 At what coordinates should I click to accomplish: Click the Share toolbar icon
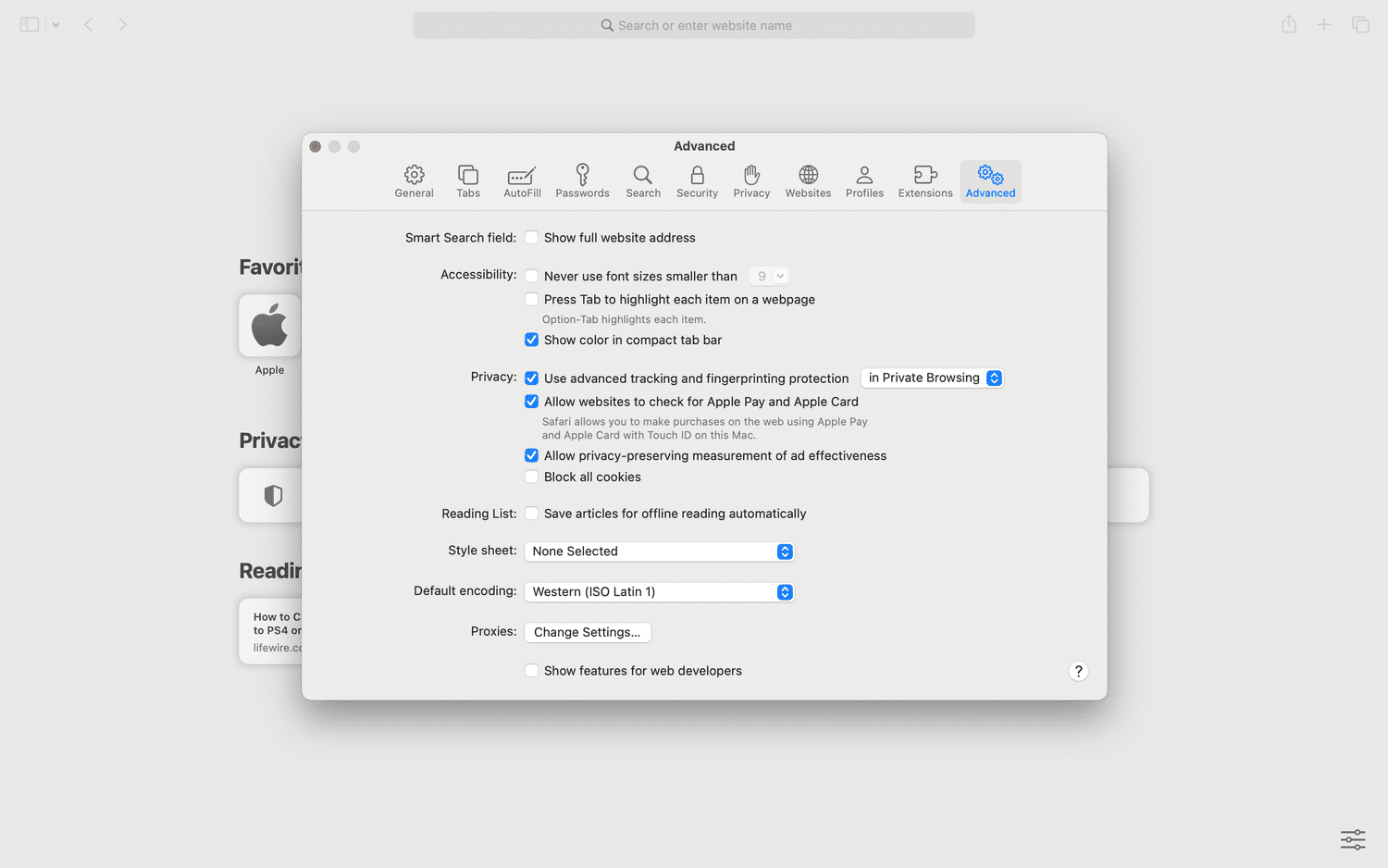(x=1289, y=25)
